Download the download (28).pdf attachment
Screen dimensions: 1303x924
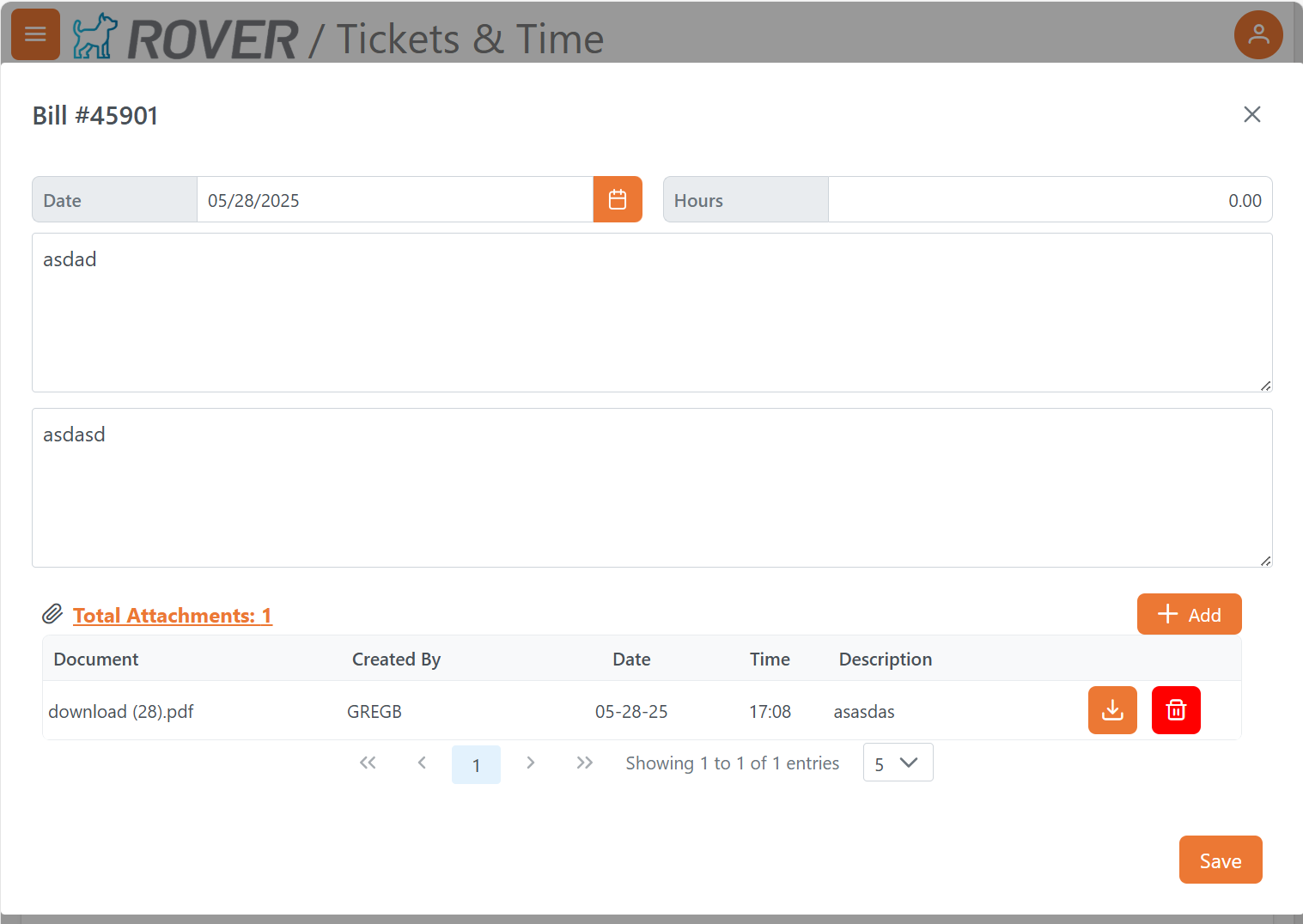(1112, 710)
